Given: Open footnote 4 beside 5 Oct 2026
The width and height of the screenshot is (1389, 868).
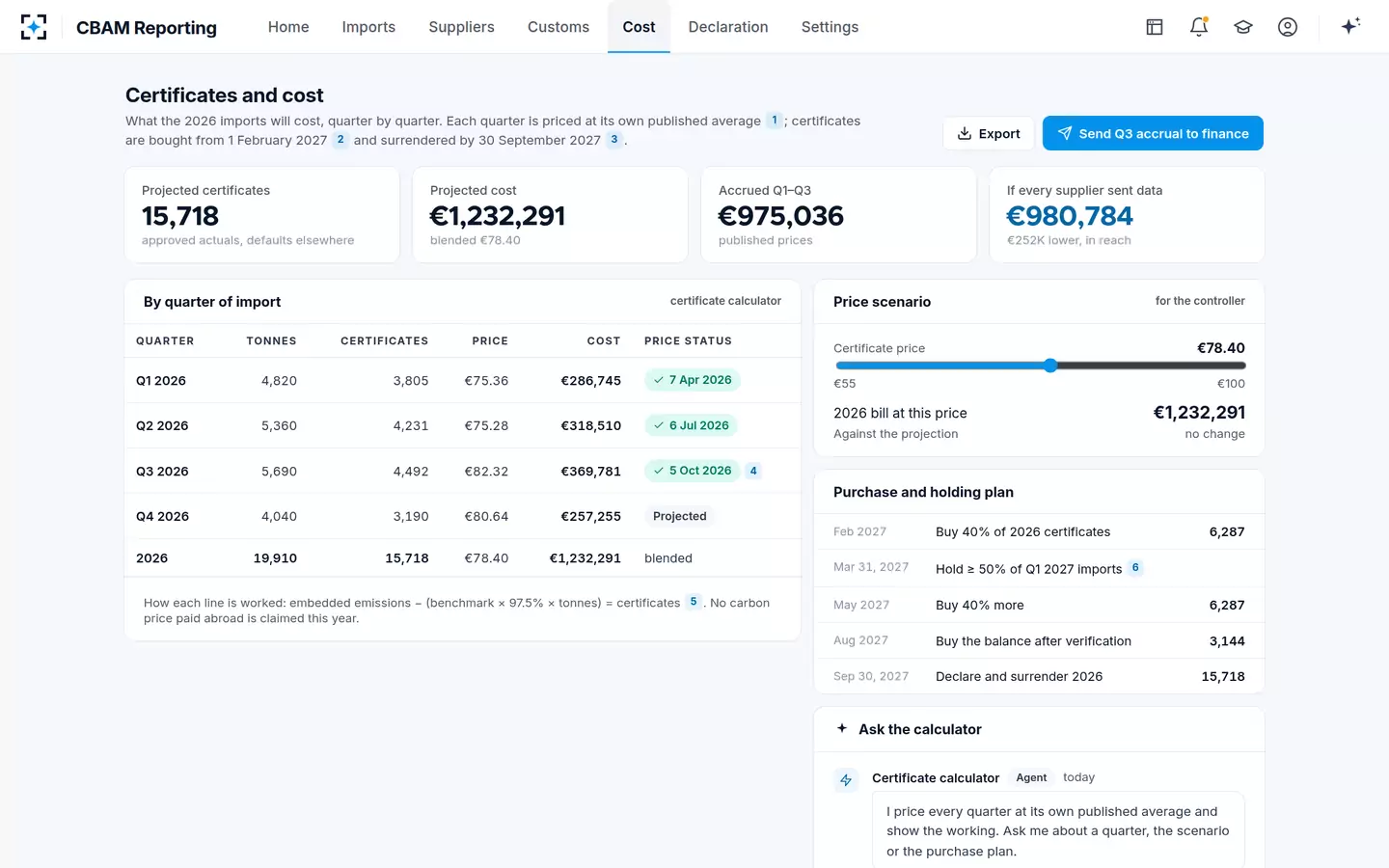Looking at the screenshot, I should click(x=753, y=471).
